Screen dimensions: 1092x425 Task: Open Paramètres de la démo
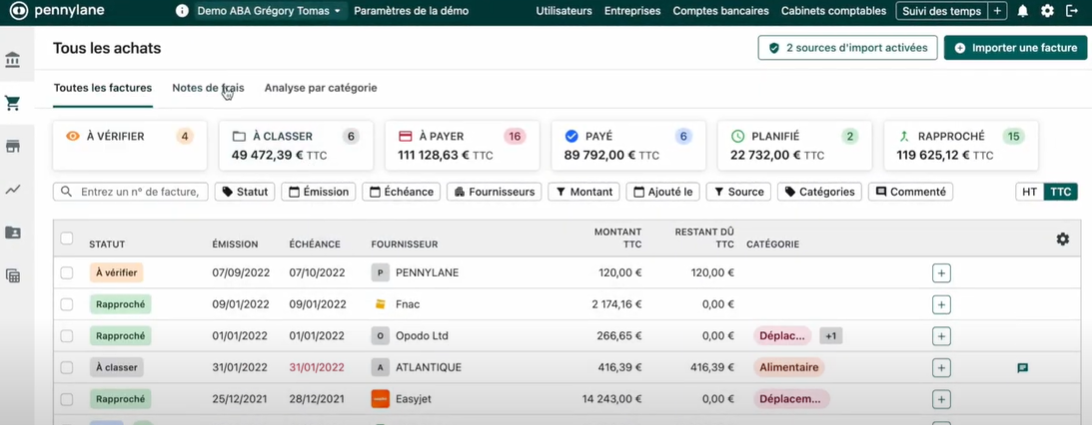click(411, 11)
